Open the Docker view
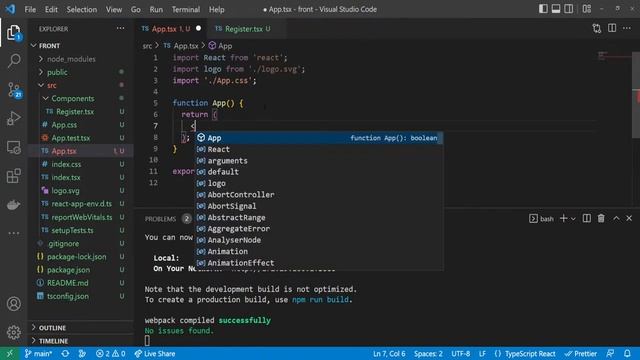 (13, 204)
